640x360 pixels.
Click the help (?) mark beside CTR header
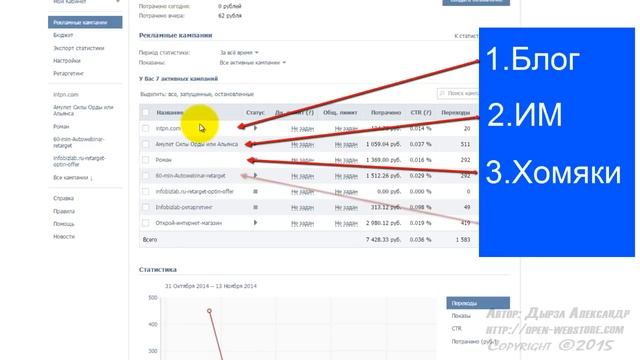[427, 112]
